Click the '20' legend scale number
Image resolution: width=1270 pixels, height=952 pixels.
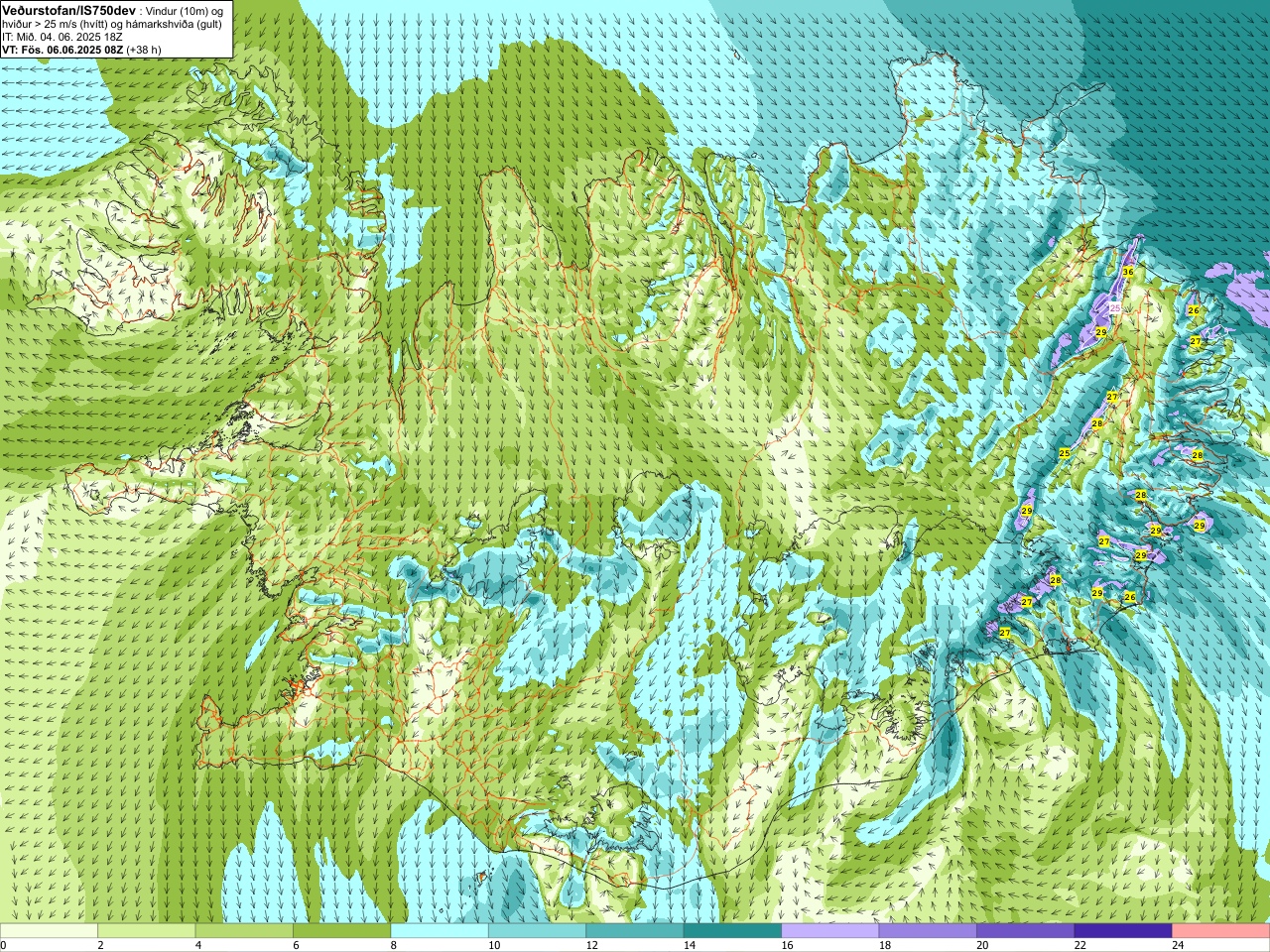[x=982, y=945]
